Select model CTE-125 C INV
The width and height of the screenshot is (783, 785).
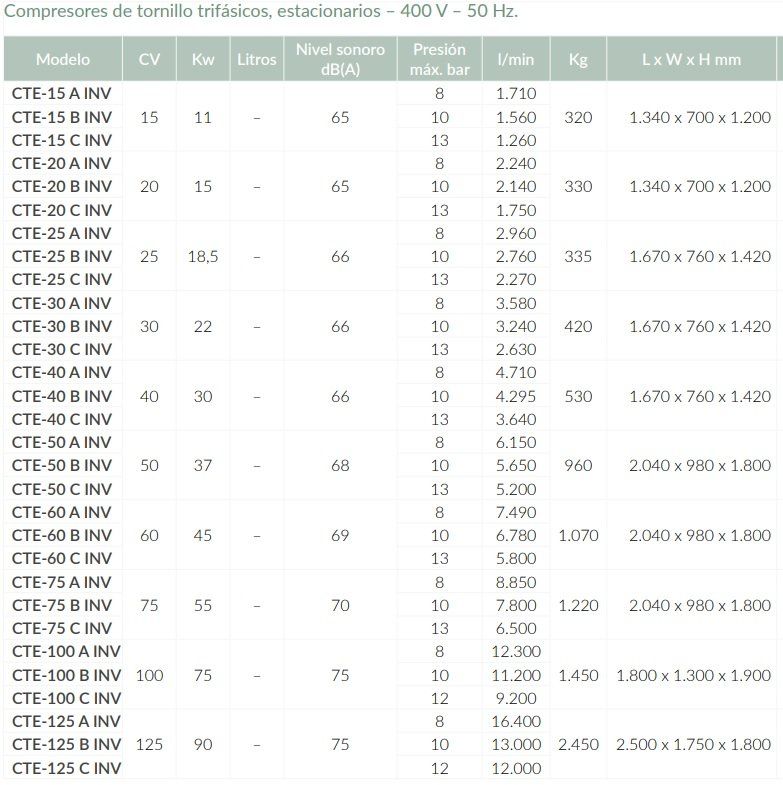tap(67, 768)
